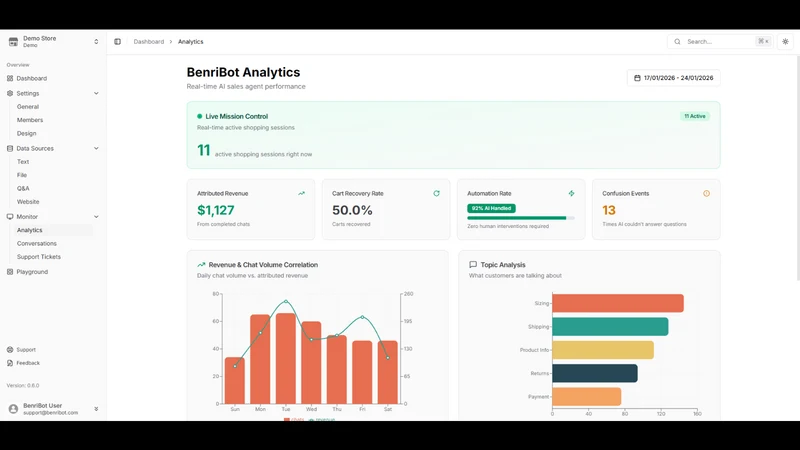Screen dimensions: 800x450
Task: Click the 11 Active badge
Action: click(695, 116)
